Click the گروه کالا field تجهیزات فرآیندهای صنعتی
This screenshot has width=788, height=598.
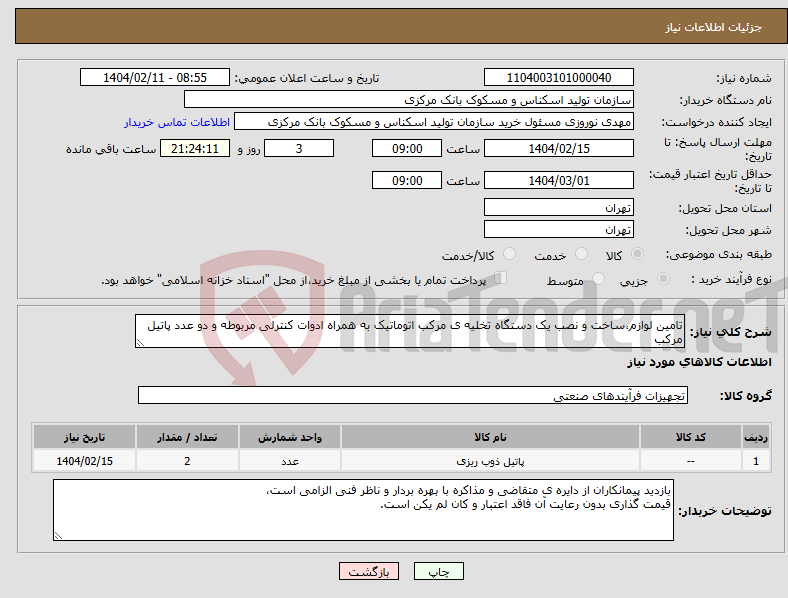coord(413,395)
